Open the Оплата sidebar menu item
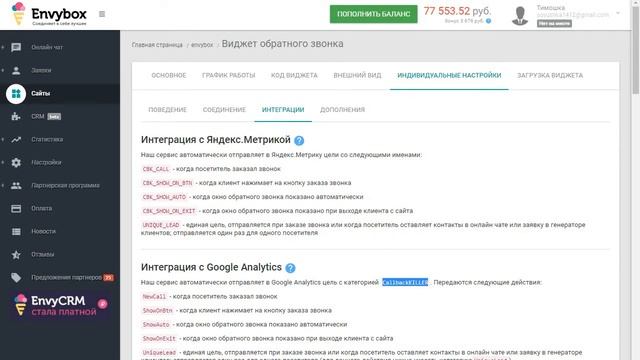640x360 pixels. [x=60, y=209]
